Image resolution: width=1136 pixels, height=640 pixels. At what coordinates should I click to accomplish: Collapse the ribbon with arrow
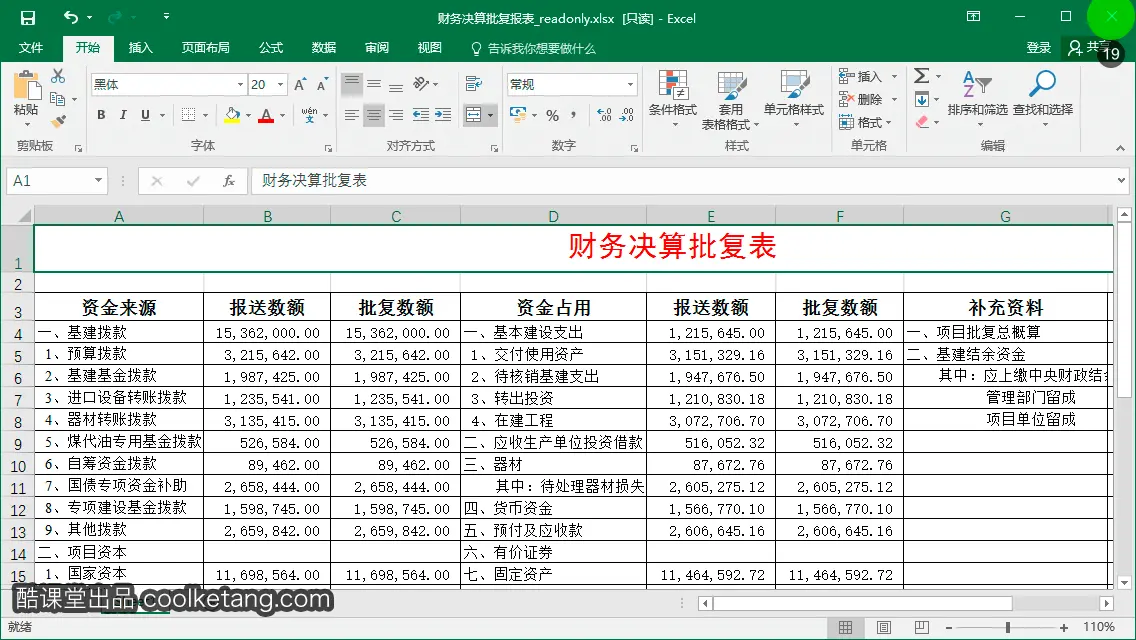[1120, 148]
